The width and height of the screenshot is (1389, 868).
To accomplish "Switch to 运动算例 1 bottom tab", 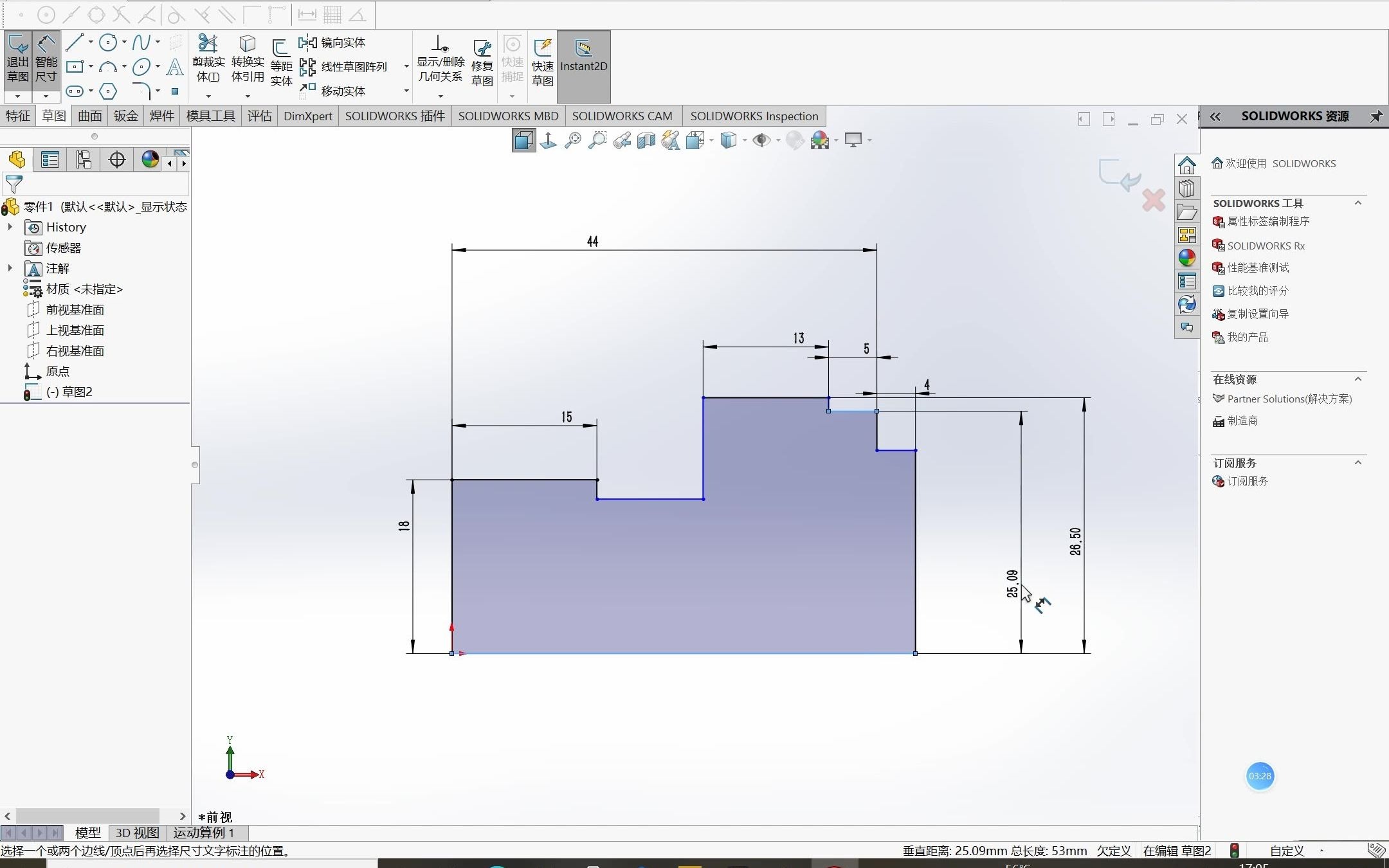I will point(204,833).
